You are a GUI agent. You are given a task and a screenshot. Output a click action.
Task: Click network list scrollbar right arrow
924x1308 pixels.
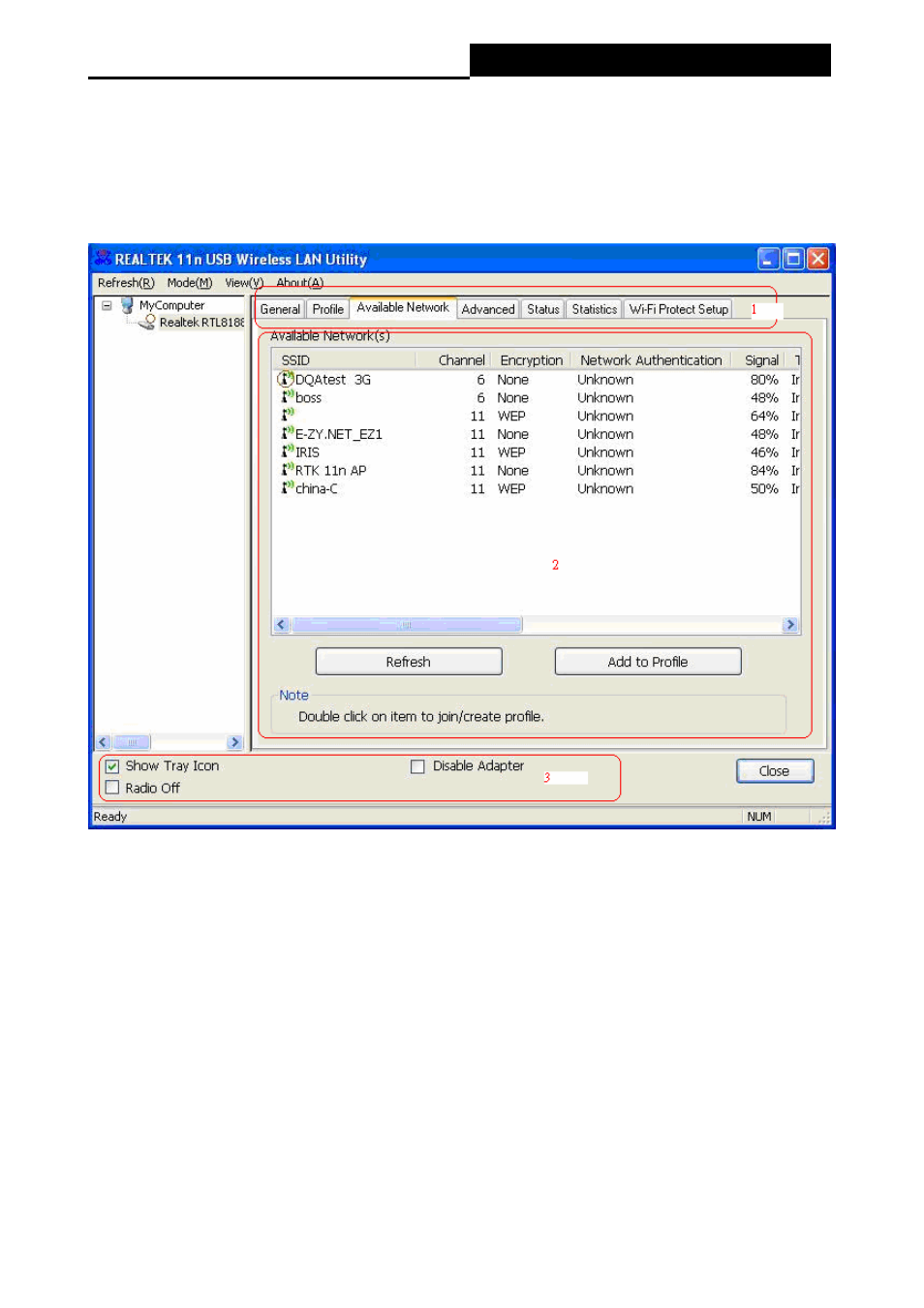click(790, 625)
